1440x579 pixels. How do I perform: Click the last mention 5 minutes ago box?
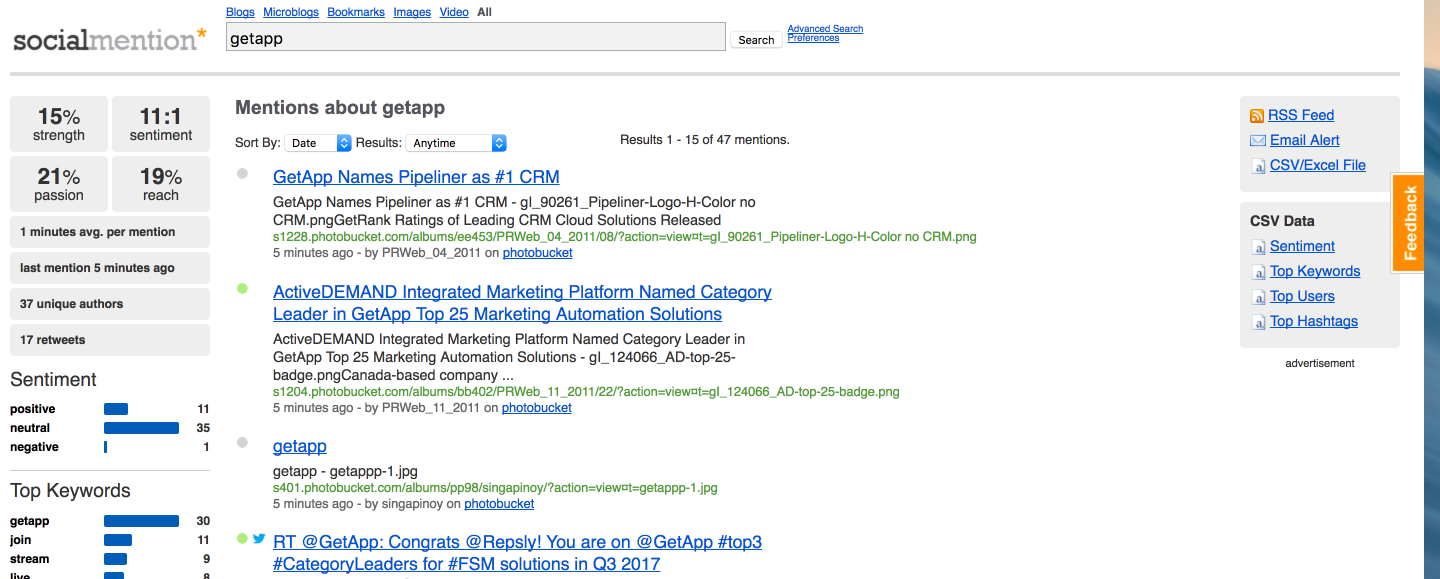coord(110,268)
